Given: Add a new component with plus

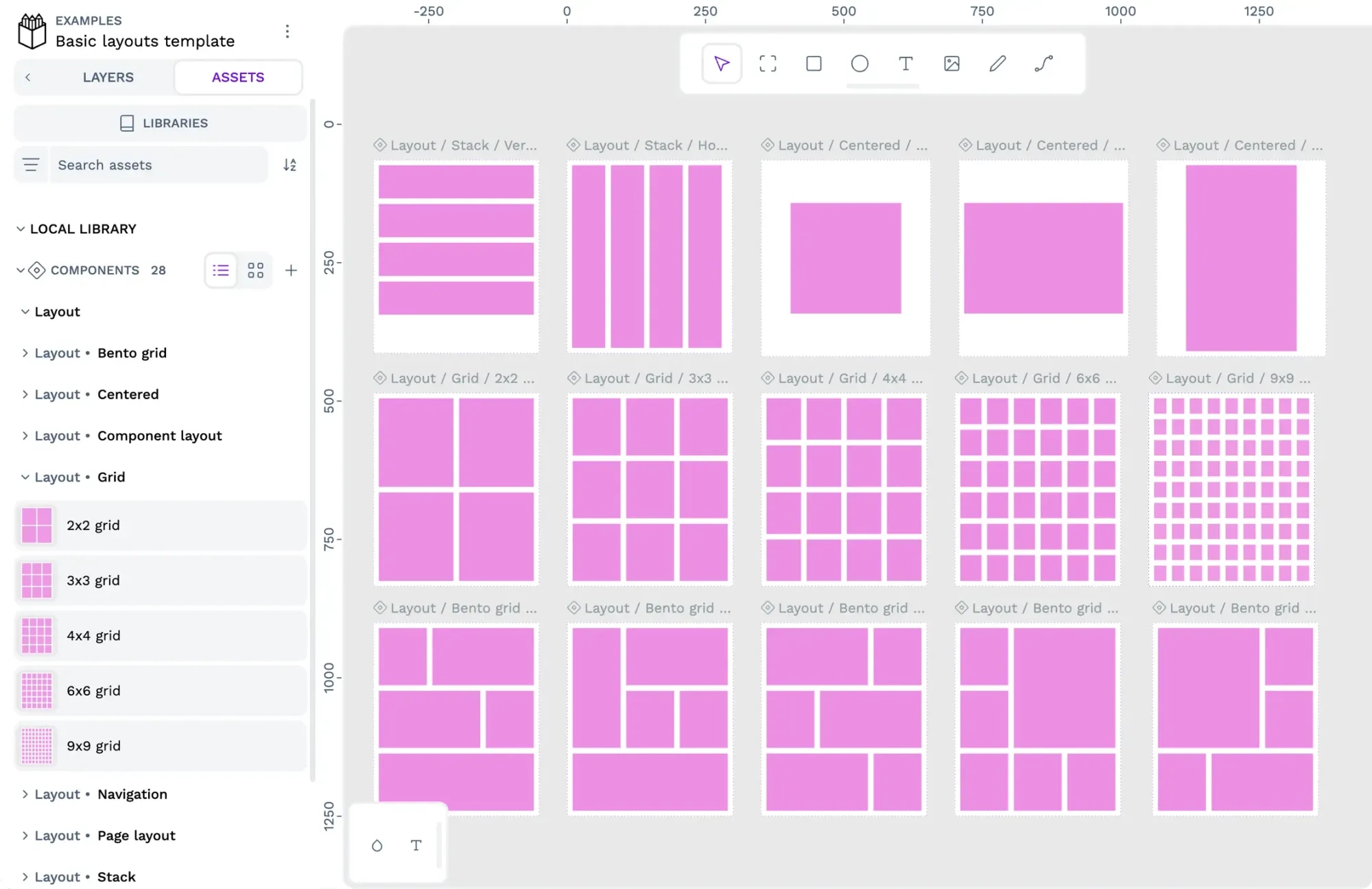Looking at the screenshot, I should point(291,270).
